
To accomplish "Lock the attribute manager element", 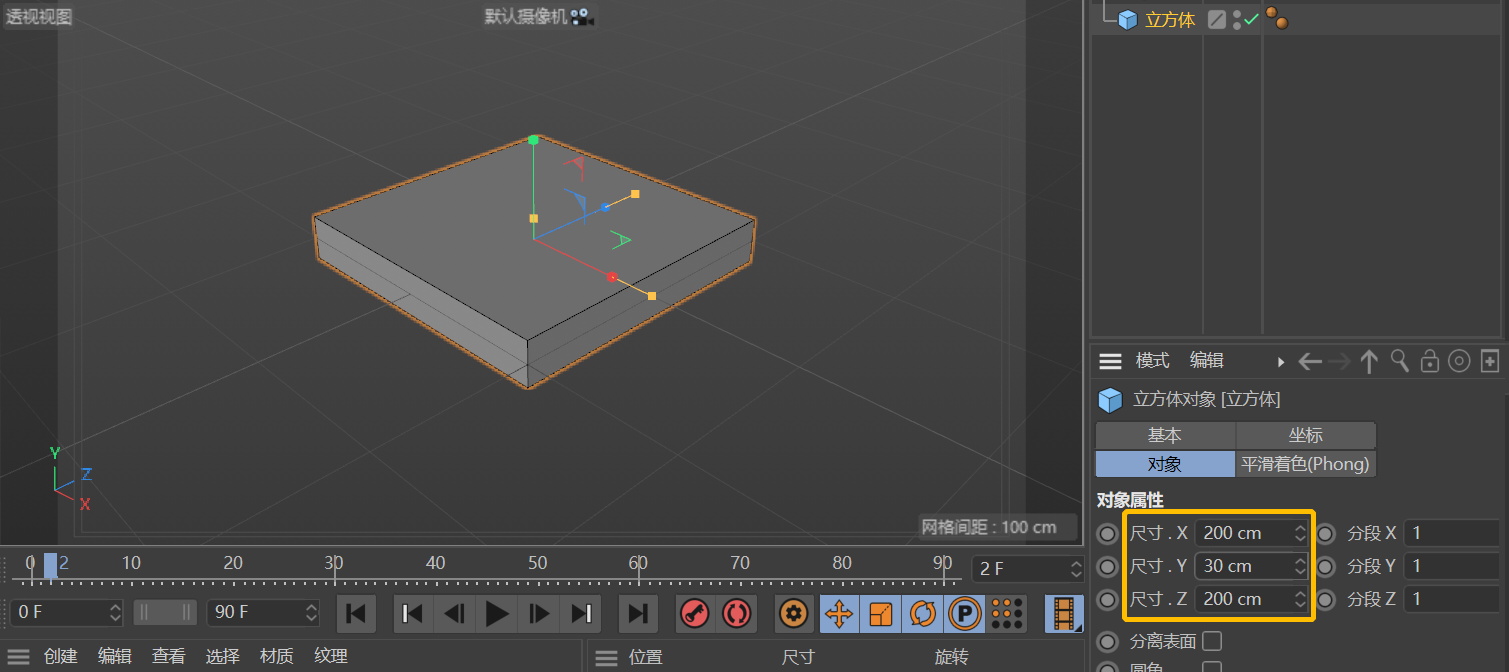I will [1430, 361].
